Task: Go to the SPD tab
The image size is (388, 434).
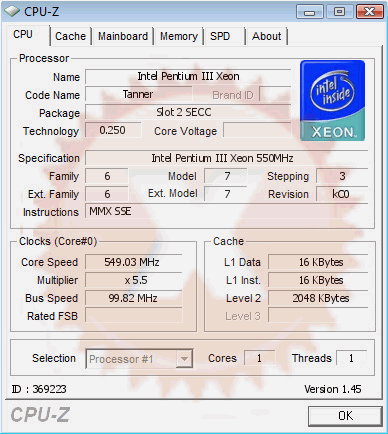Action: click(224, 36)
